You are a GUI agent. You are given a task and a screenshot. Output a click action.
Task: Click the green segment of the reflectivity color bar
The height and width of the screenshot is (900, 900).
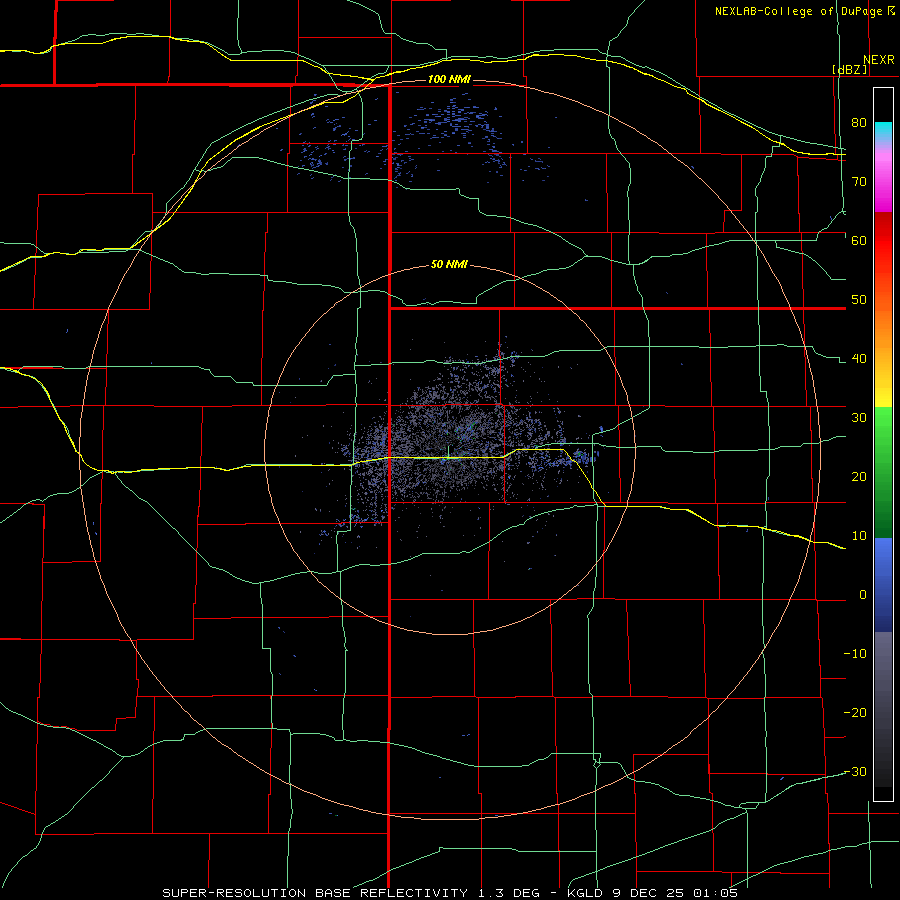pyautogui.click(x=883, y=472)
